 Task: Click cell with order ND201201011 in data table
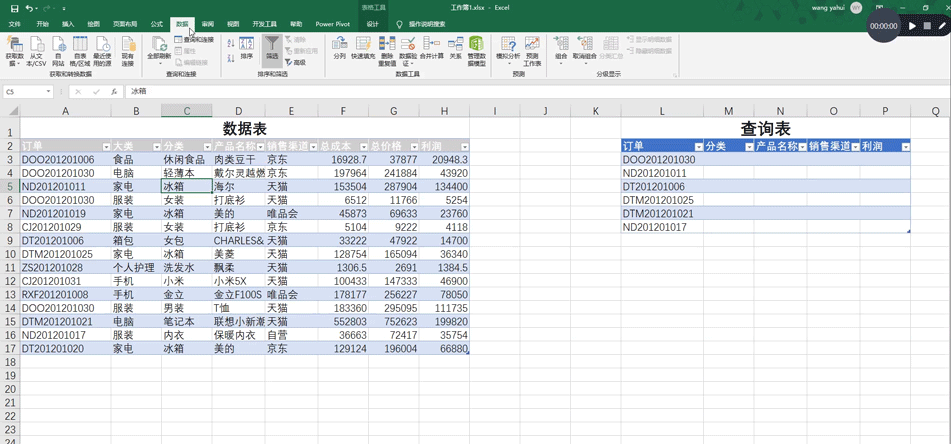65,187
